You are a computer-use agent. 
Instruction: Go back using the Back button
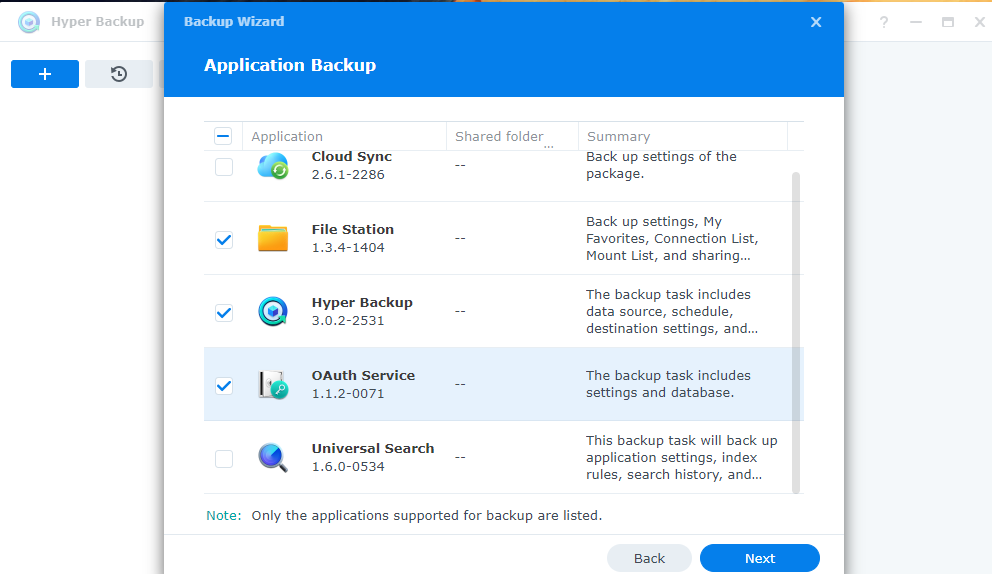coord(649,558)
